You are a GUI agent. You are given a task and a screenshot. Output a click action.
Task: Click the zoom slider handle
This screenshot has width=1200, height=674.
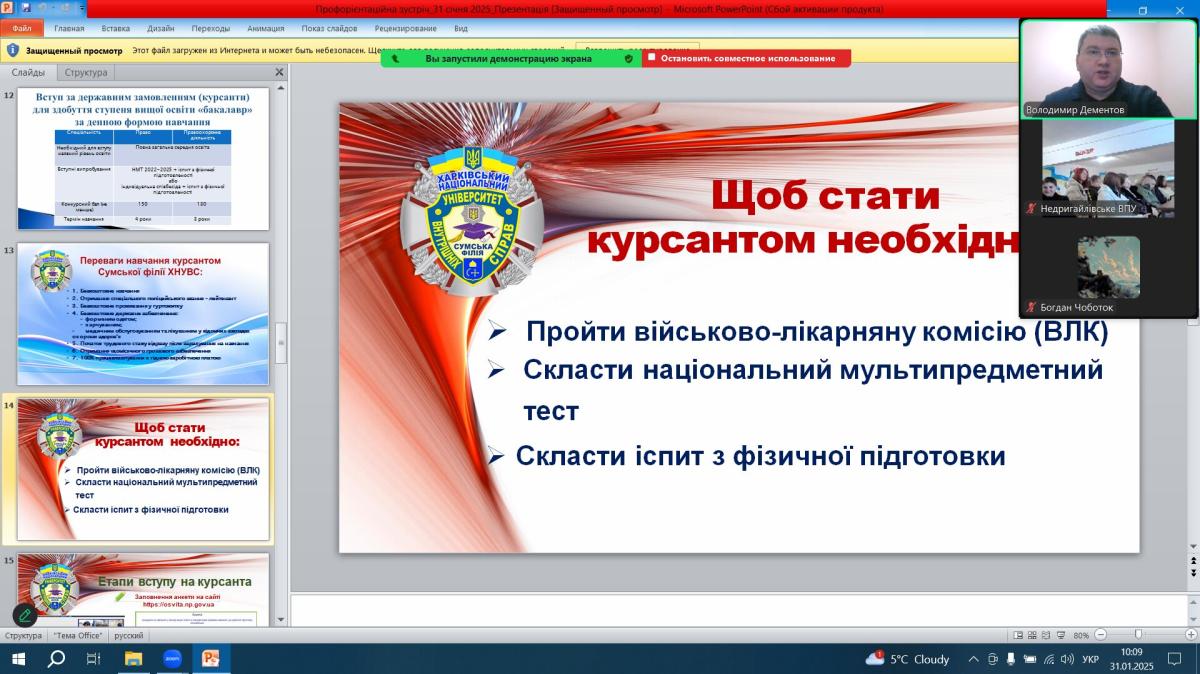coord(1138,635)
